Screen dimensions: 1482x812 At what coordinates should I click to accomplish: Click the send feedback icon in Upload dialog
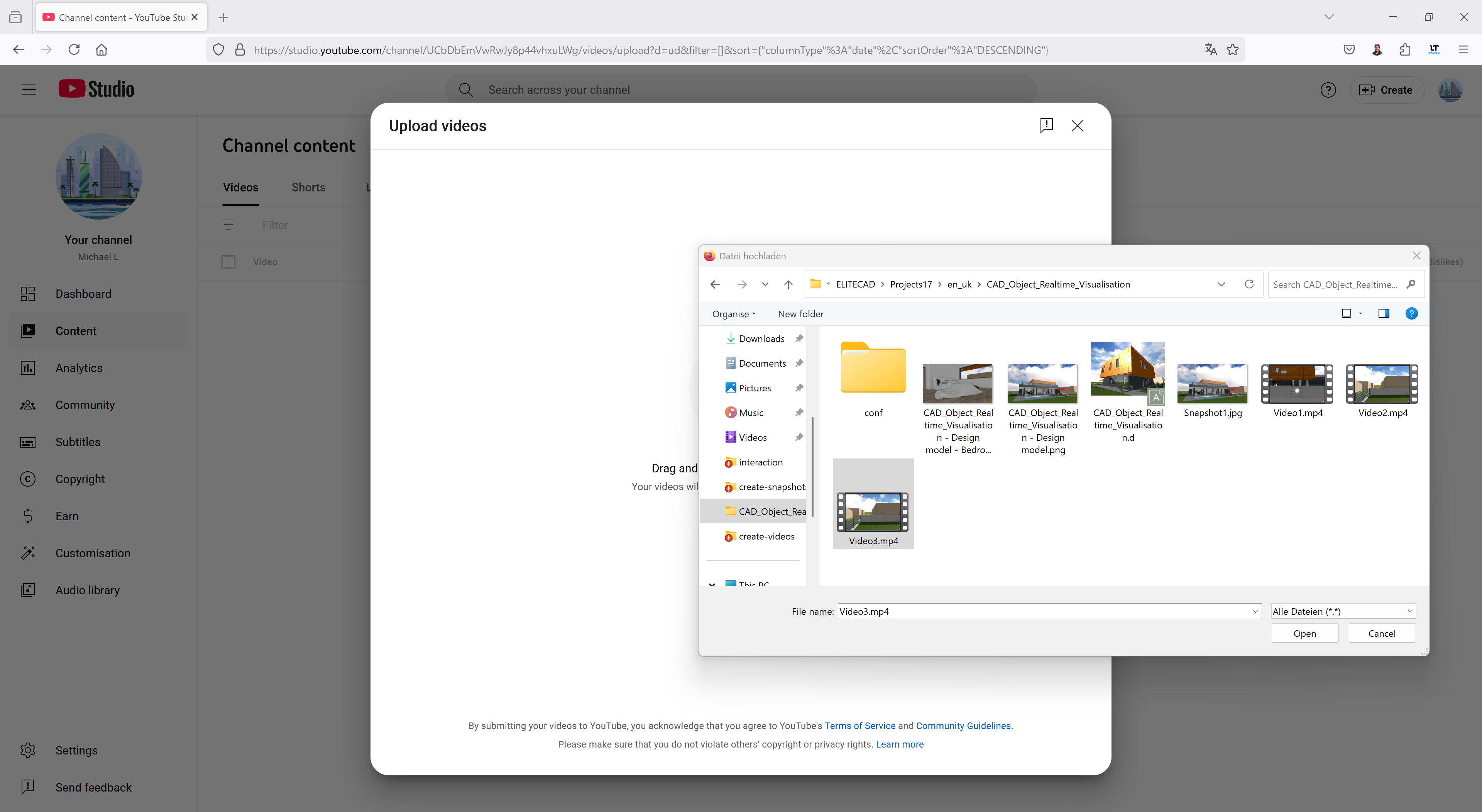pyautogui.click(x=1046, y=125)
